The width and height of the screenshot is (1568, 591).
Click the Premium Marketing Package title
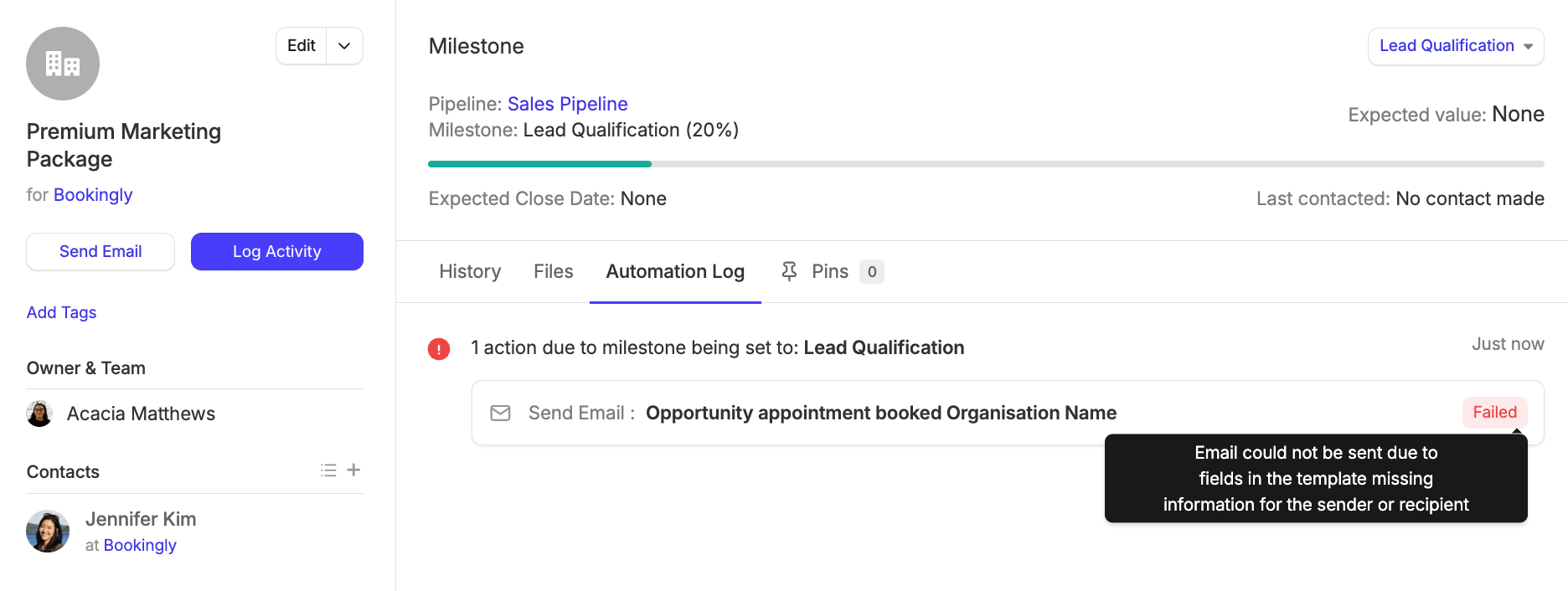(x=124, y=145)
